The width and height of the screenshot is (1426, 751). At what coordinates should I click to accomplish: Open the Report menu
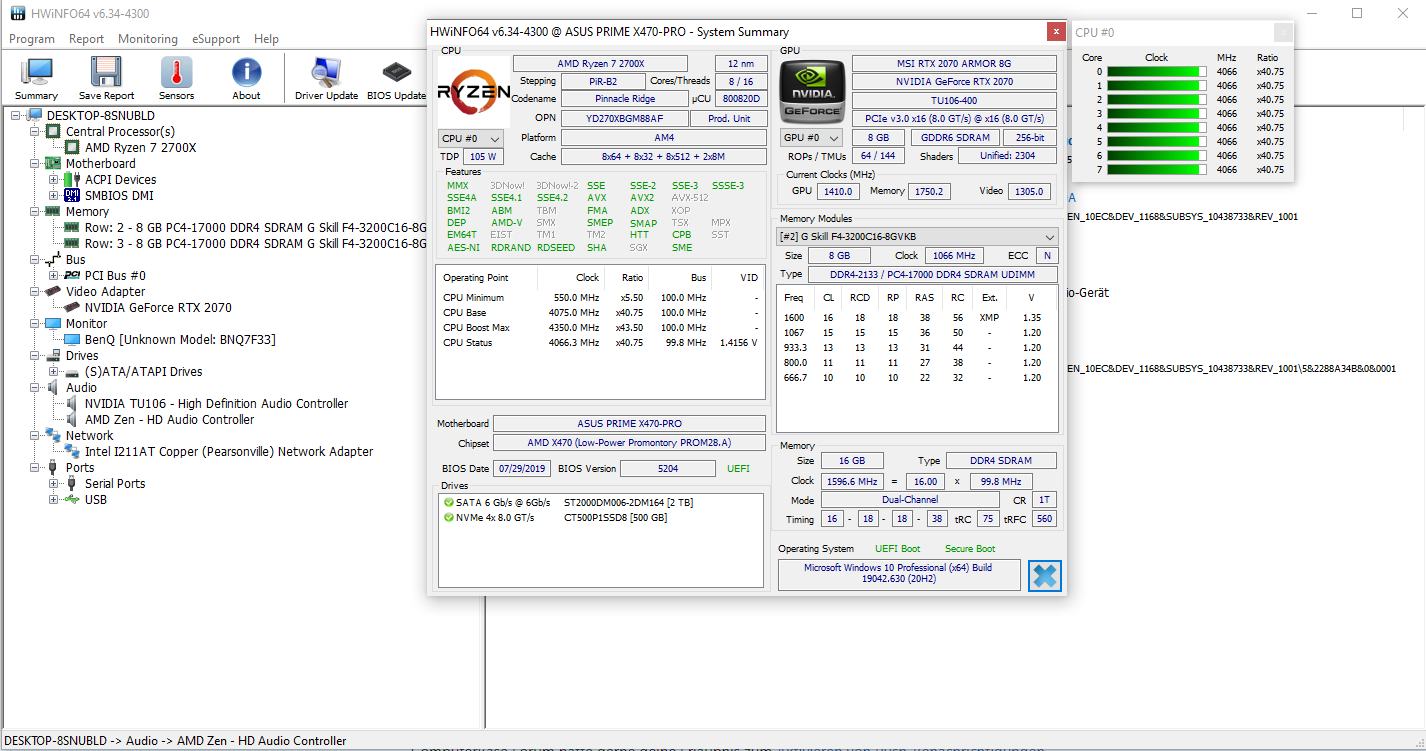(x=87, y=39)
